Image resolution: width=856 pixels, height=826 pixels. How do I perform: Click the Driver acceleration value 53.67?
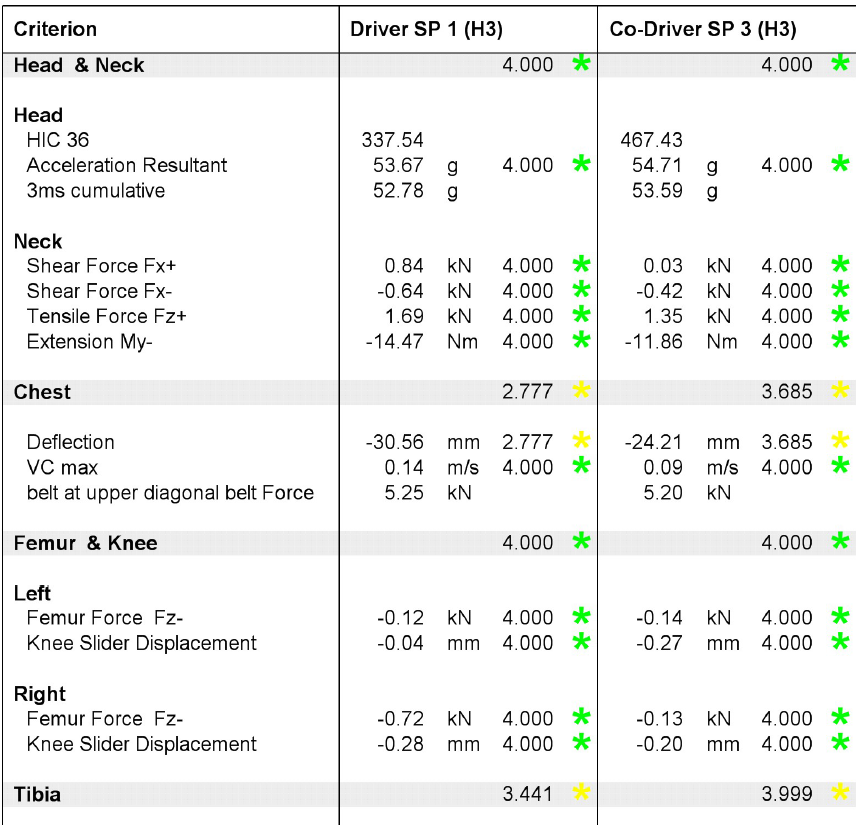398,165
